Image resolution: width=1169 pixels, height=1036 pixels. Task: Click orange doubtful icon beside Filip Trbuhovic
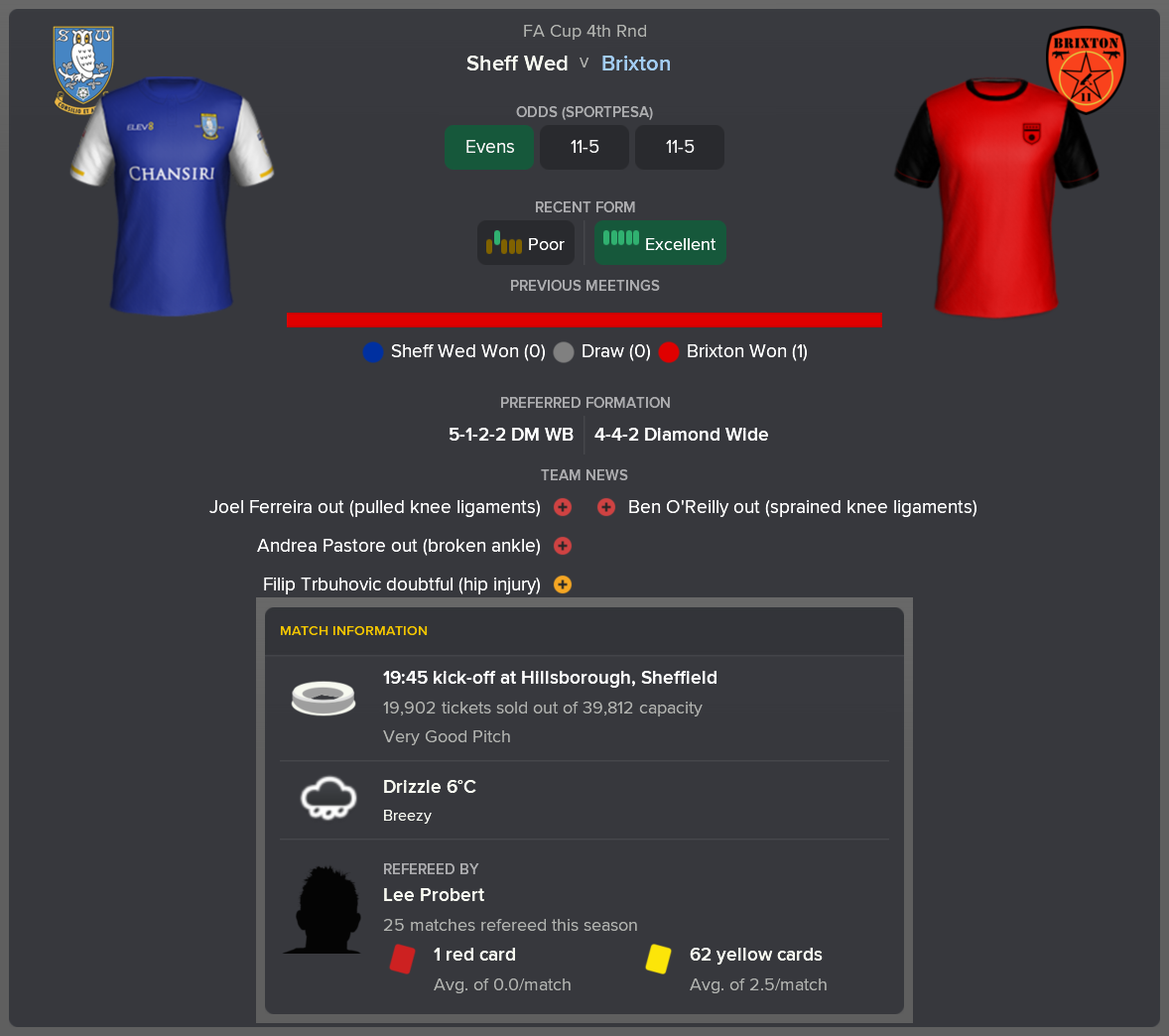pyautogui.click(x=563, y=585)
